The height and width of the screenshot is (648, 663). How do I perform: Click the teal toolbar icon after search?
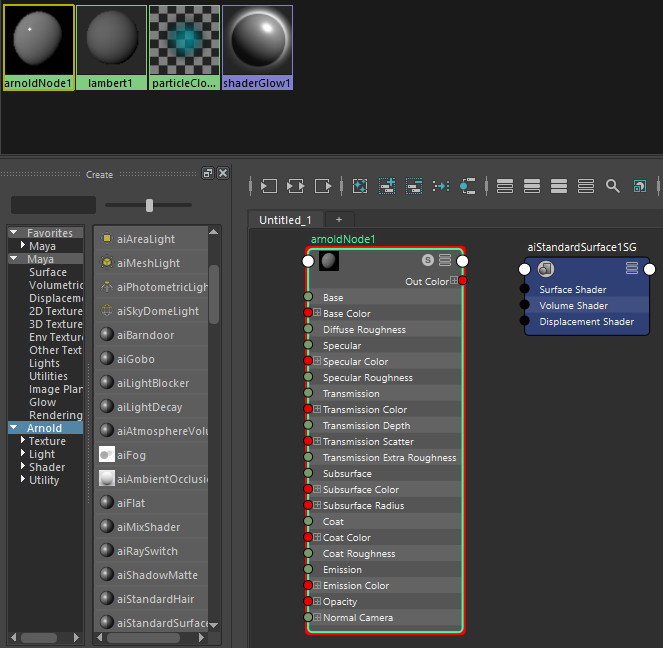(640, 186)
